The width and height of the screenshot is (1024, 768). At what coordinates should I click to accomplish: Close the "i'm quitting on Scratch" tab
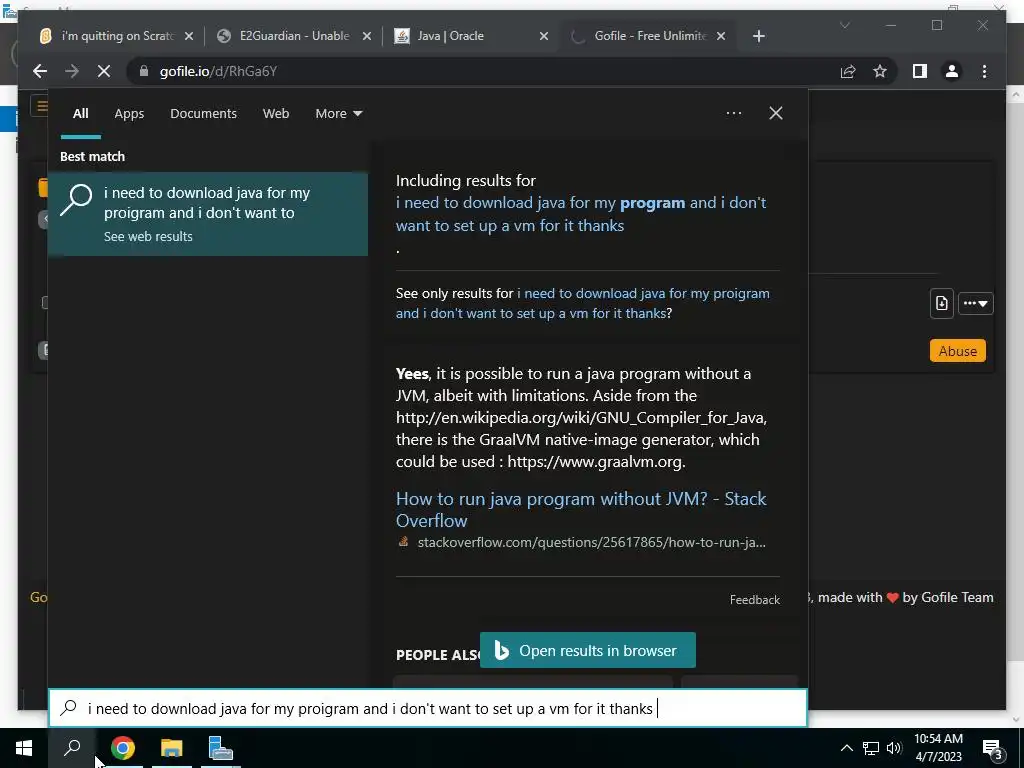(189, 36)
